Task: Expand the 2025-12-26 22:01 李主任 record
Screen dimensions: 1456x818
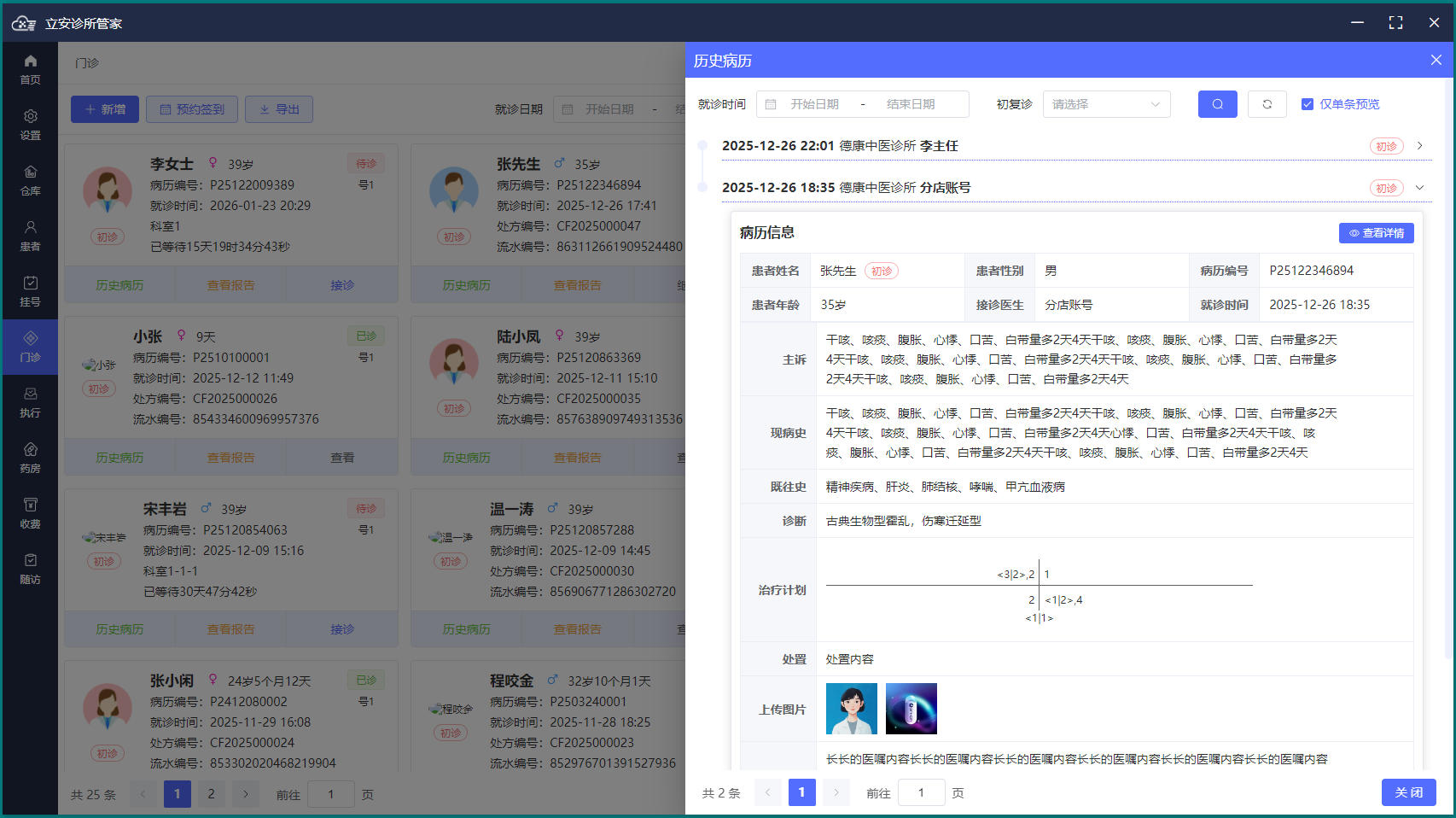Action: pyautogui.click(x=1419, y=146)
